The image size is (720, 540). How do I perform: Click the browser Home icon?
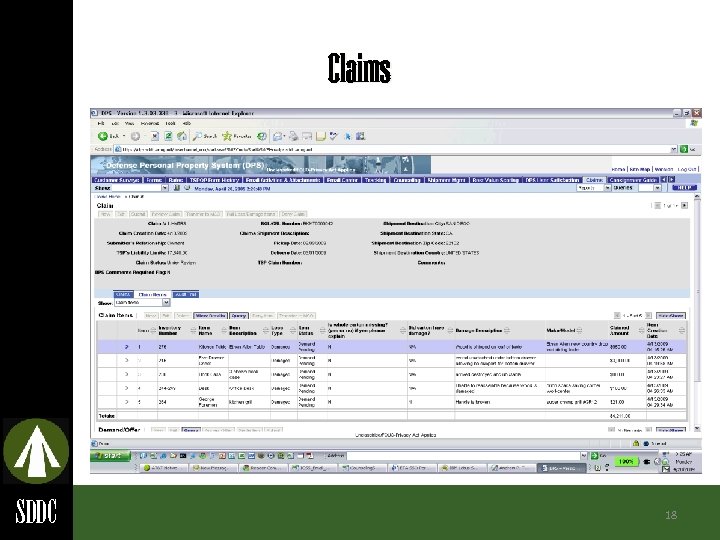pos(182,136)
